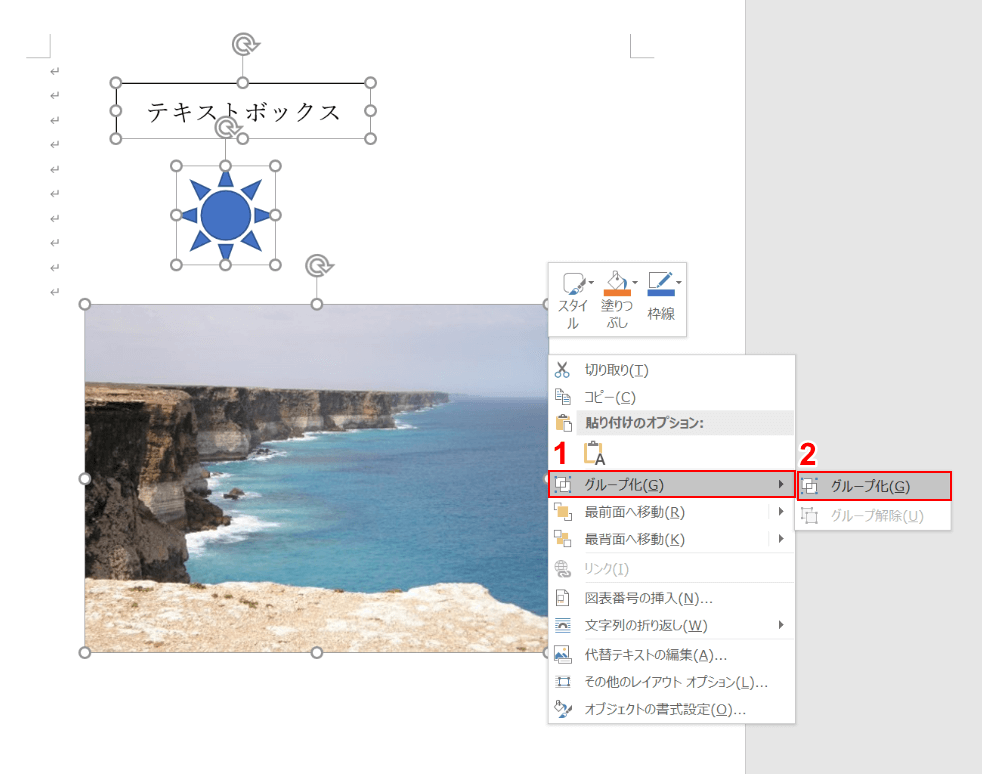Click the outline (枠線) pen icon

(660, 282)
